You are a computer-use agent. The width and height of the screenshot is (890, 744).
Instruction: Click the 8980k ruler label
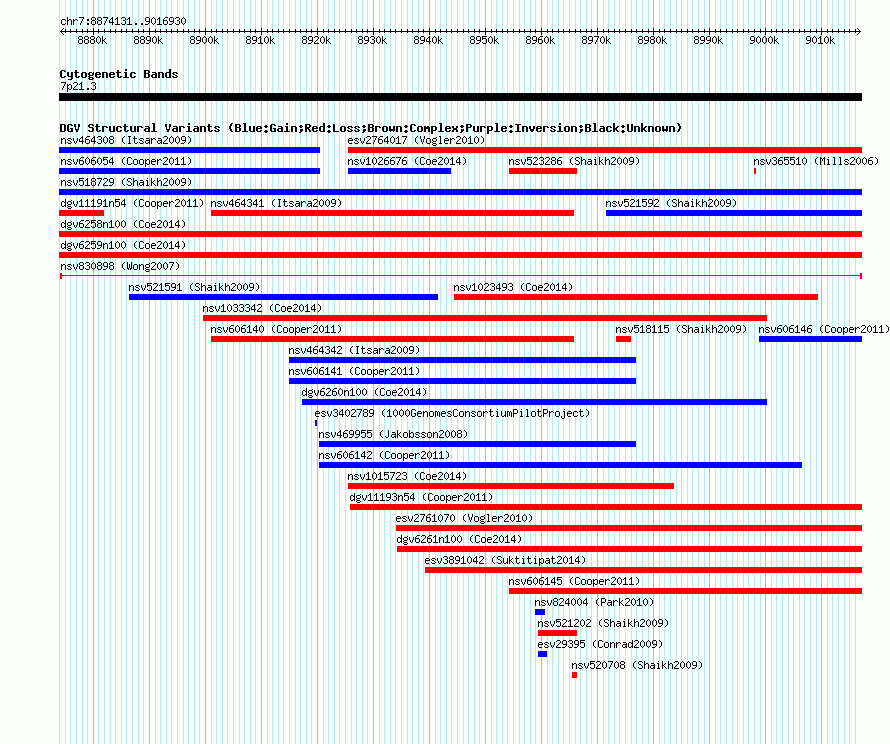pos(652,40)
